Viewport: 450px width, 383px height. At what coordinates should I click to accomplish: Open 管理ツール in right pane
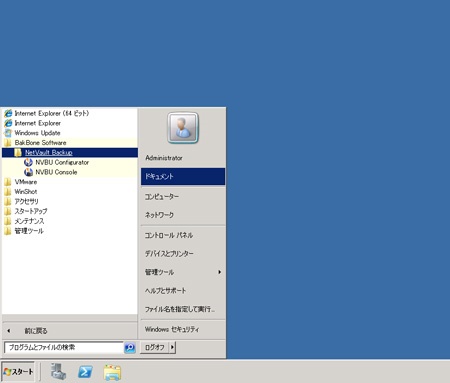pos(183,272)
